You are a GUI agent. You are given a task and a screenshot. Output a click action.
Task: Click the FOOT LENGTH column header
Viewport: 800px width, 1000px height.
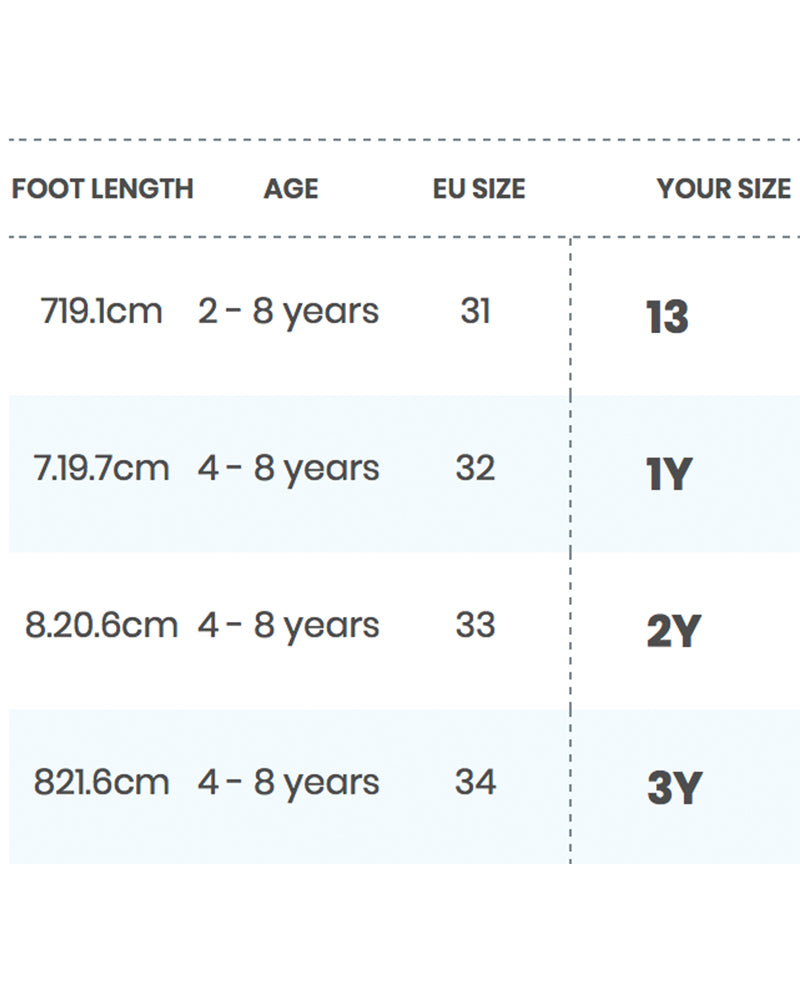click(x=102, y=188)
